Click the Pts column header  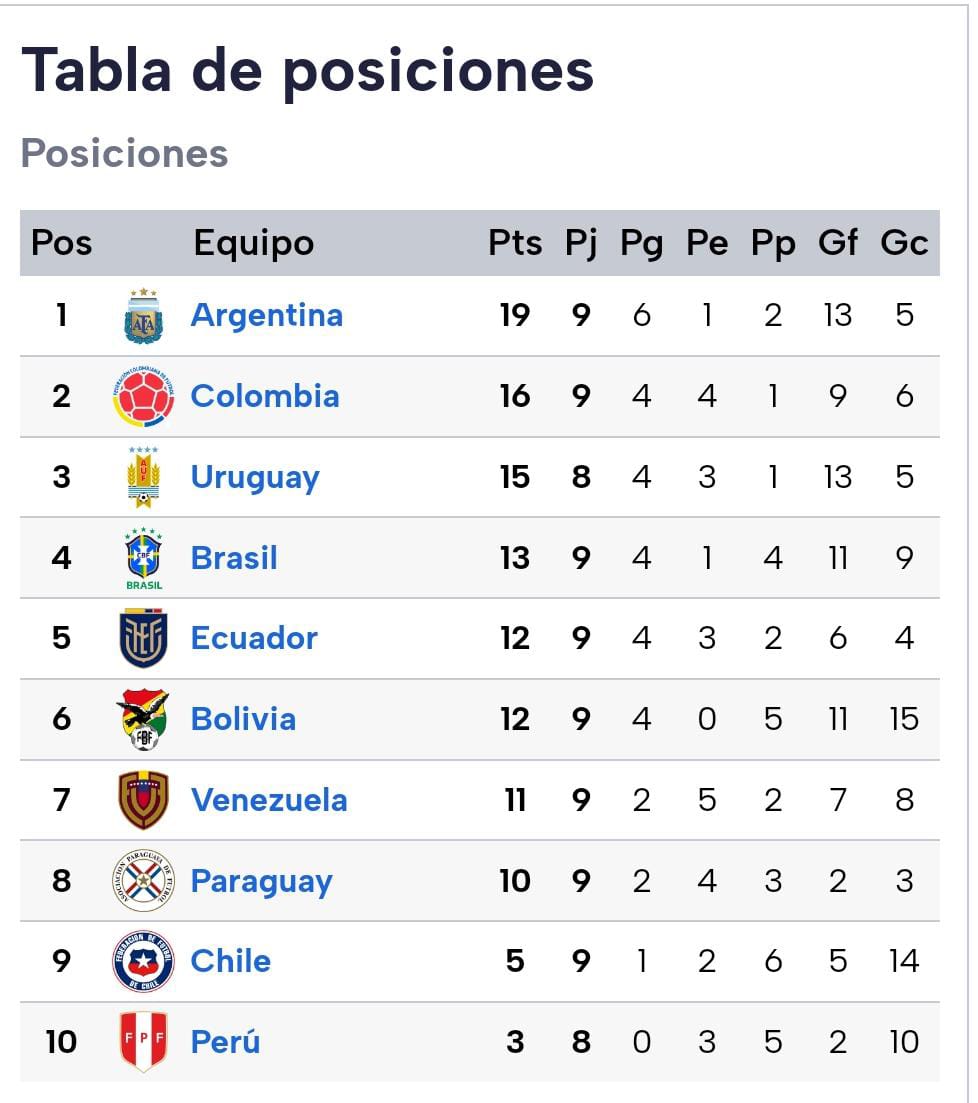pos(515,243)
